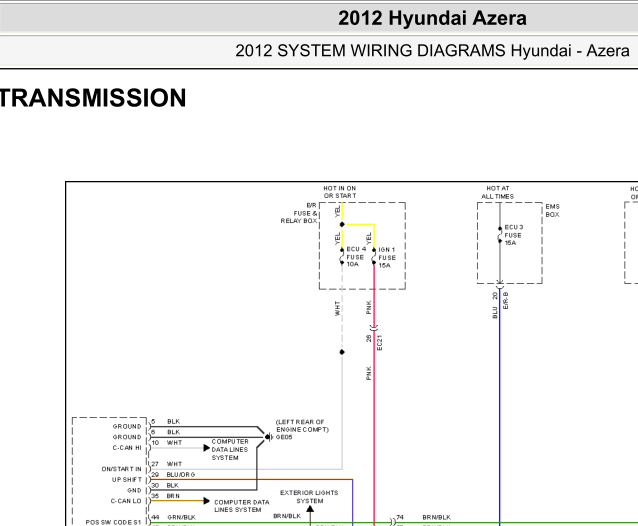Click the IGN 1 fuse symbol
638x526 pixels.
click(x=374, y=257)
